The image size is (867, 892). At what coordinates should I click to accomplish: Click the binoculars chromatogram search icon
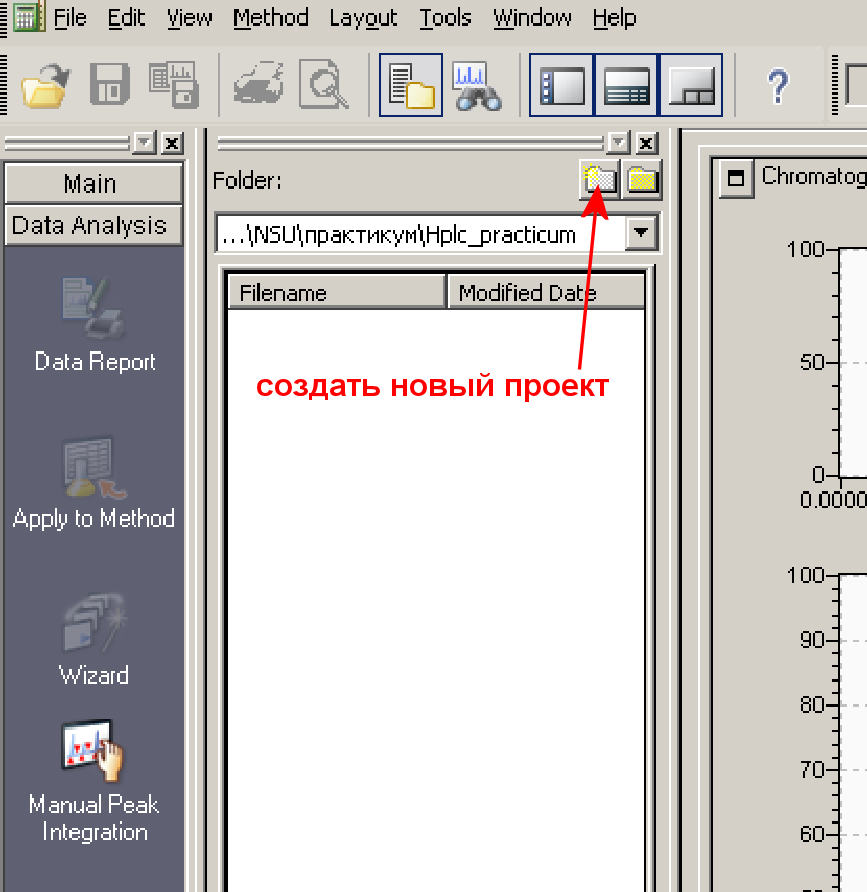tap(477, 85)
